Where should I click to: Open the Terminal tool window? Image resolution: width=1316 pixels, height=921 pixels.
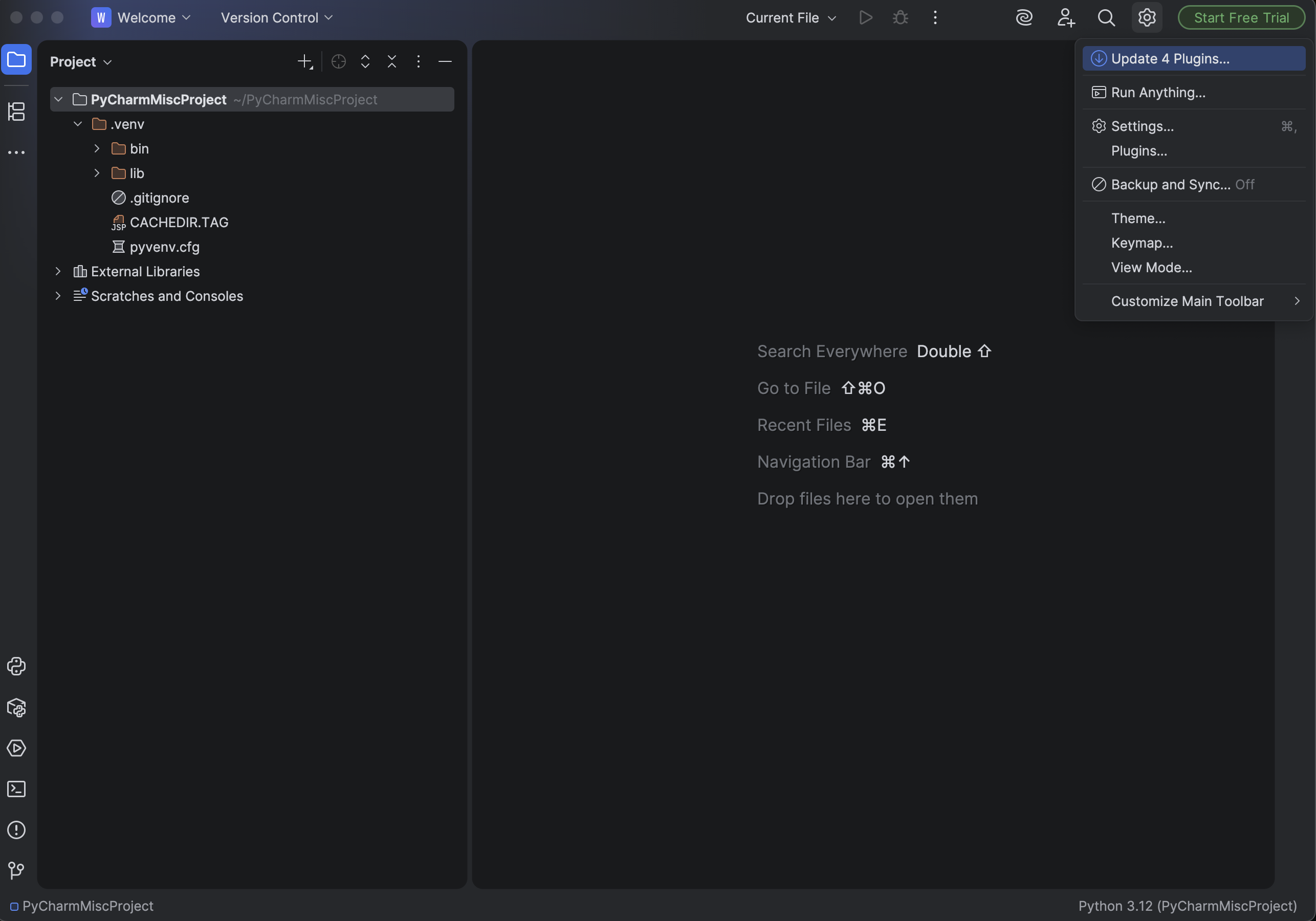16,789
